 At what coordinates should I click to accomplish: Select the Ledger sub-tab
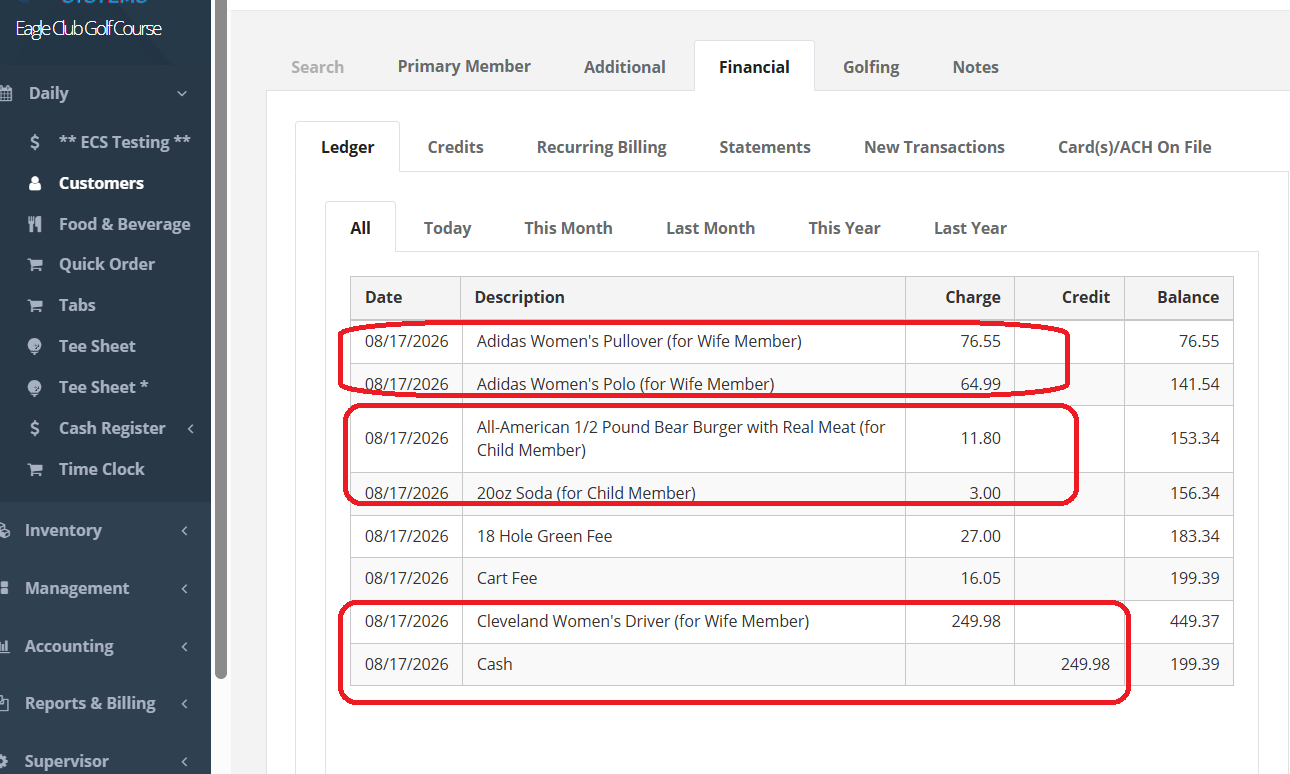(x=348, y=147)
